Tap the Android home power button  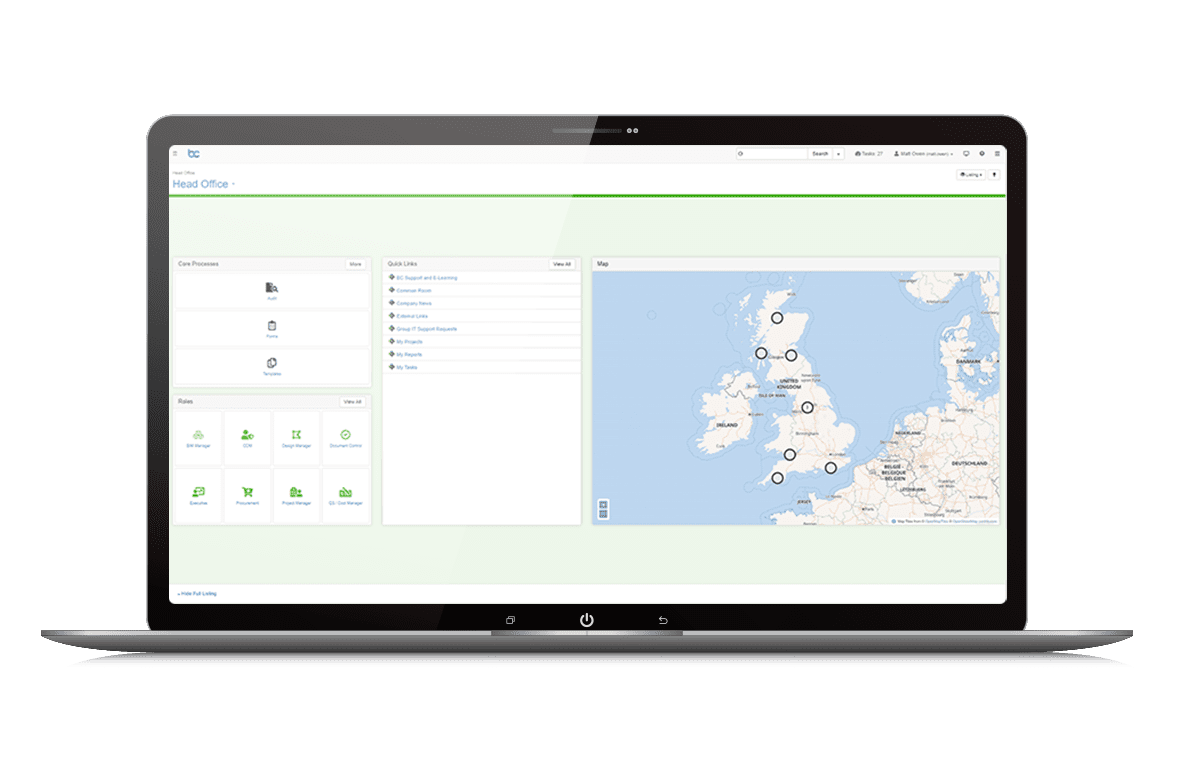tap(587, 620)
